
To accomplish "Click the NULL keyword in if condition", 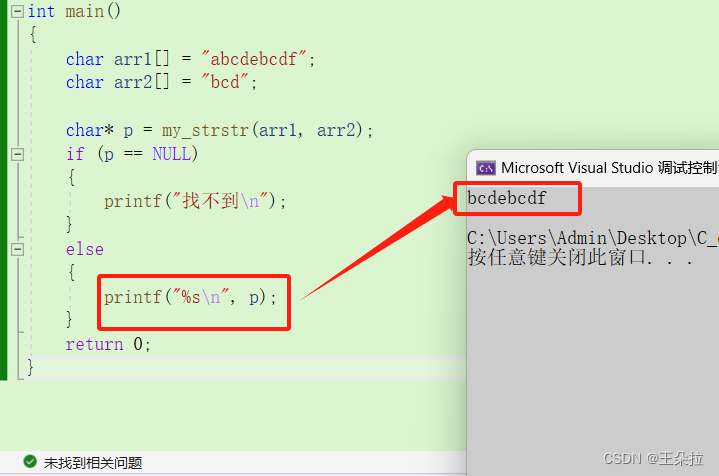I will (171, 154).
